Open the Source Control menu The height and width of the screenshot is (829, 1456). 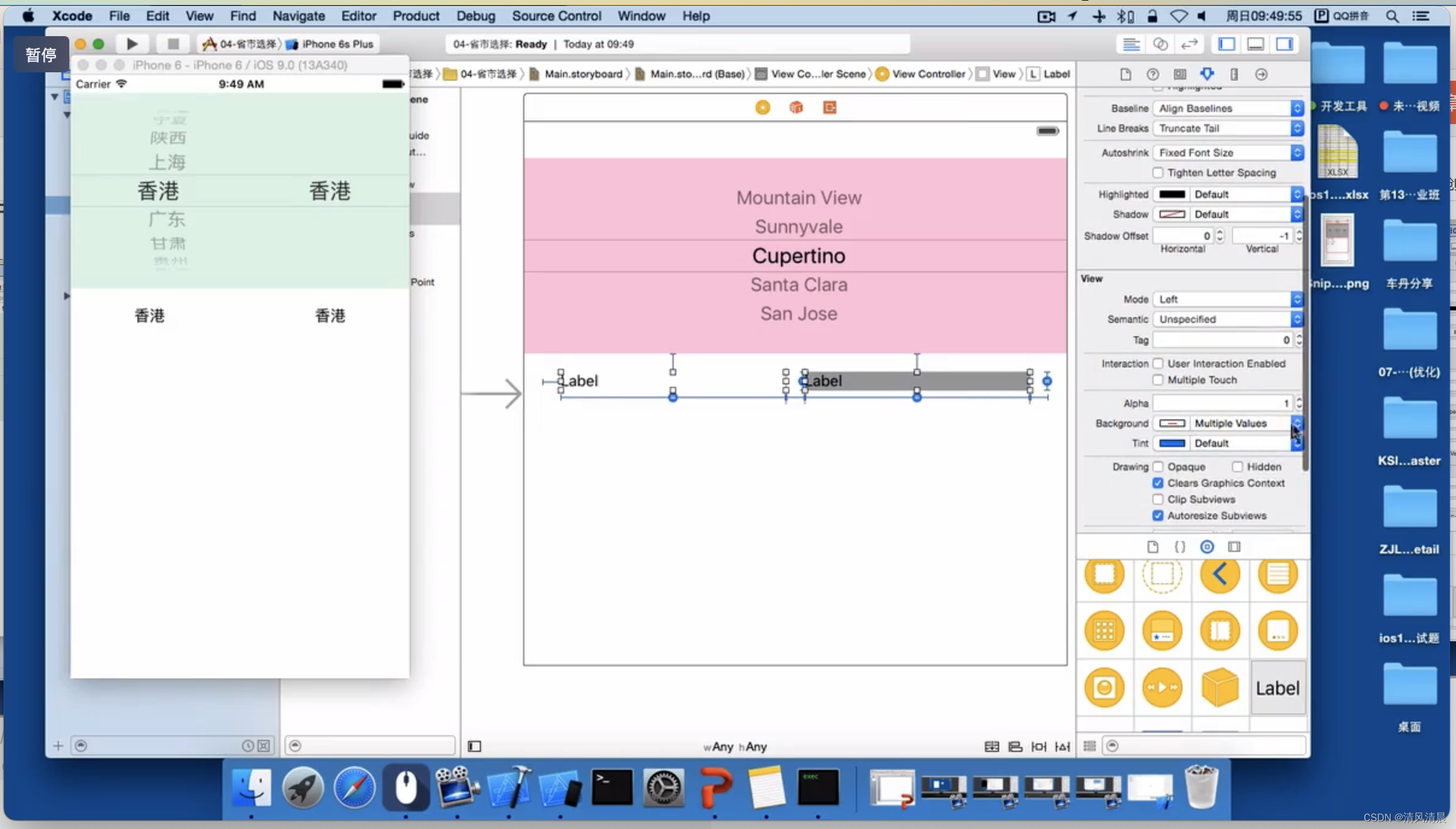click(x=556, y=16)
